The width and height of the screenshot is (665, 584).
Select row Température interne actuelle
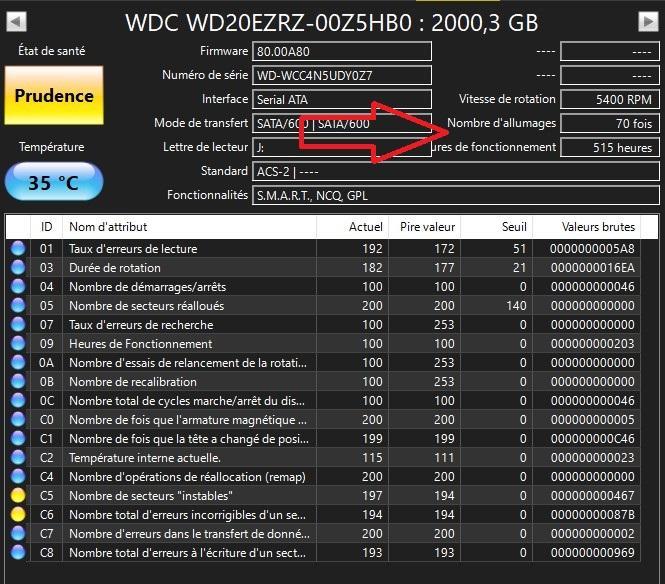coord(323,458)
